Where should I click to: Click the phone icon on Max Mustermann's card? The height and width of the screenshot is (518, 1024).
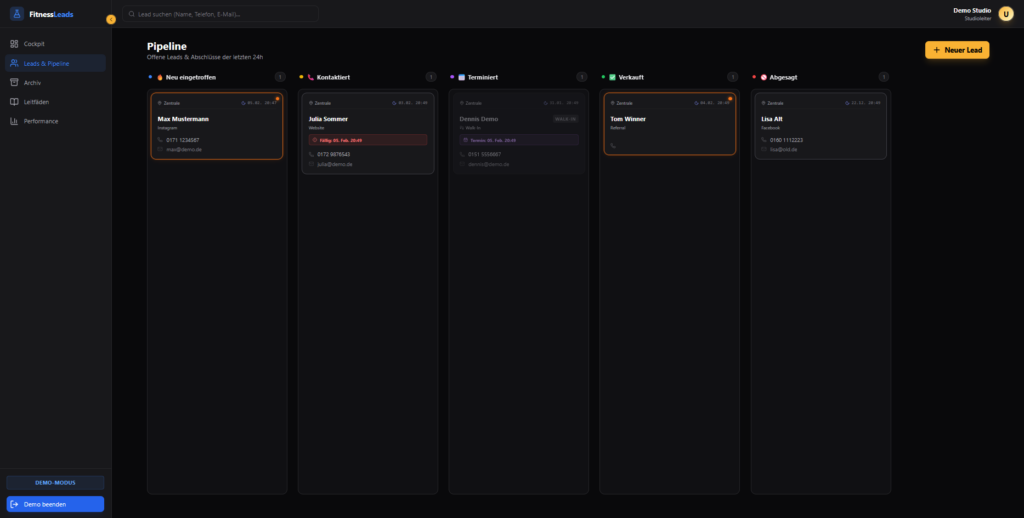pyautogui.click(x=159, y=140)
